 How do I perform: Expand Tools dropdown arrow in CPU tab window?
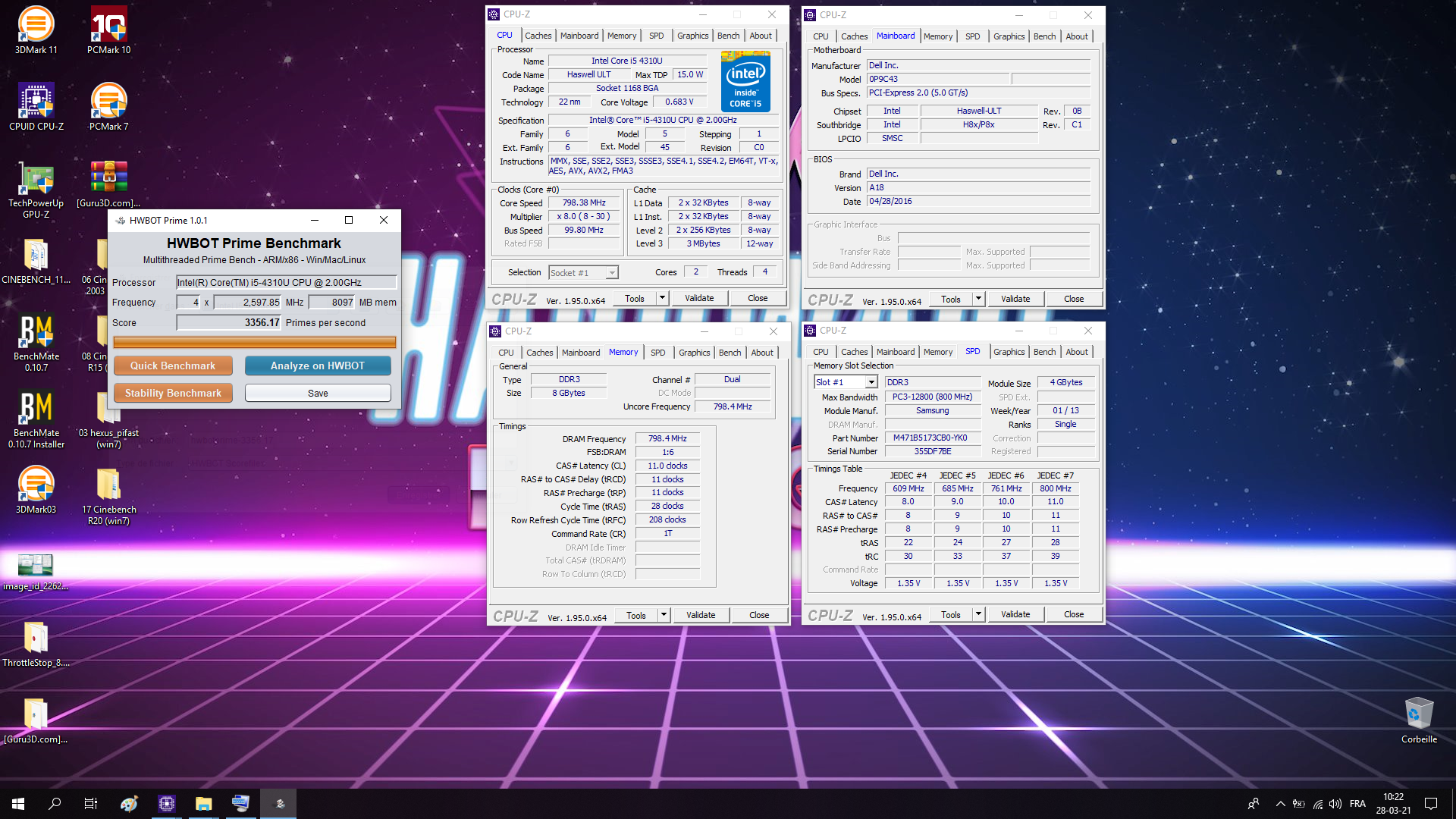pos(662,298)
